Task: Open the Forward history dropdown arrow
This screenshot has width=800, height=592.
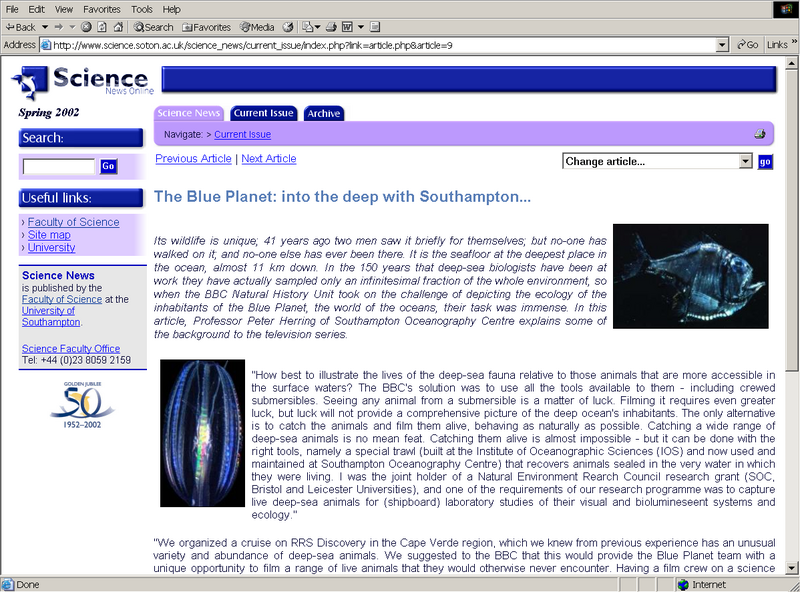Action: point(72,27)
